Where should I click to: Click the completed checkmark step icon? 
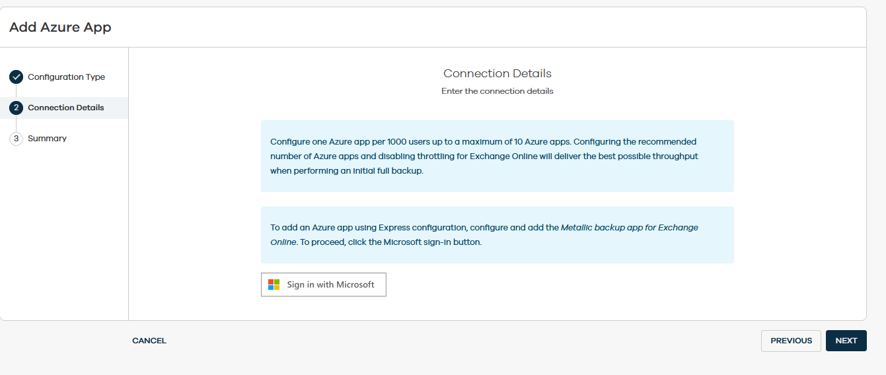(16, 77)
